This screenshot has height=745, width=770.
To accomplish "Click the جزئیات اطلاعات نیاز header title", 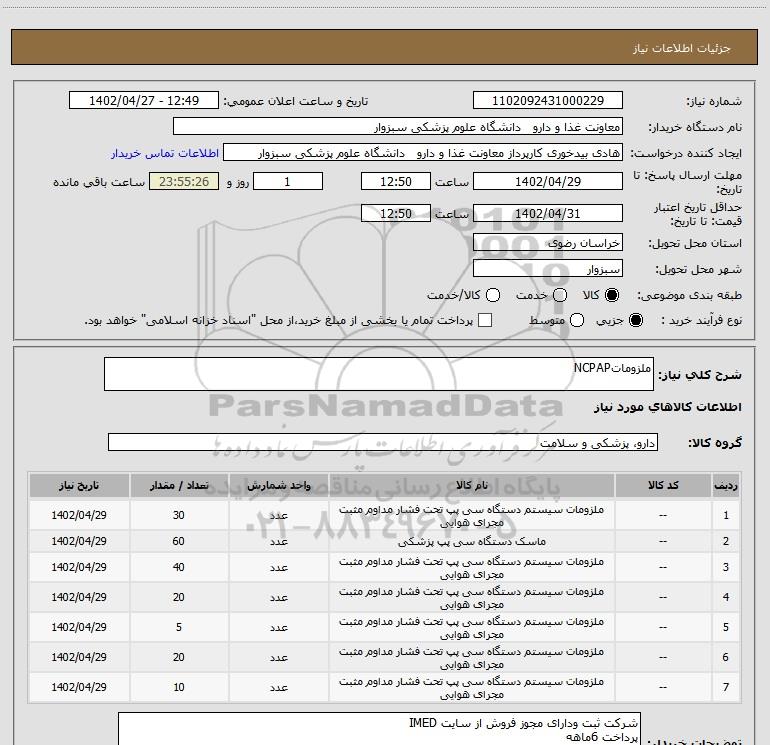I will click(x=682, y=48).
